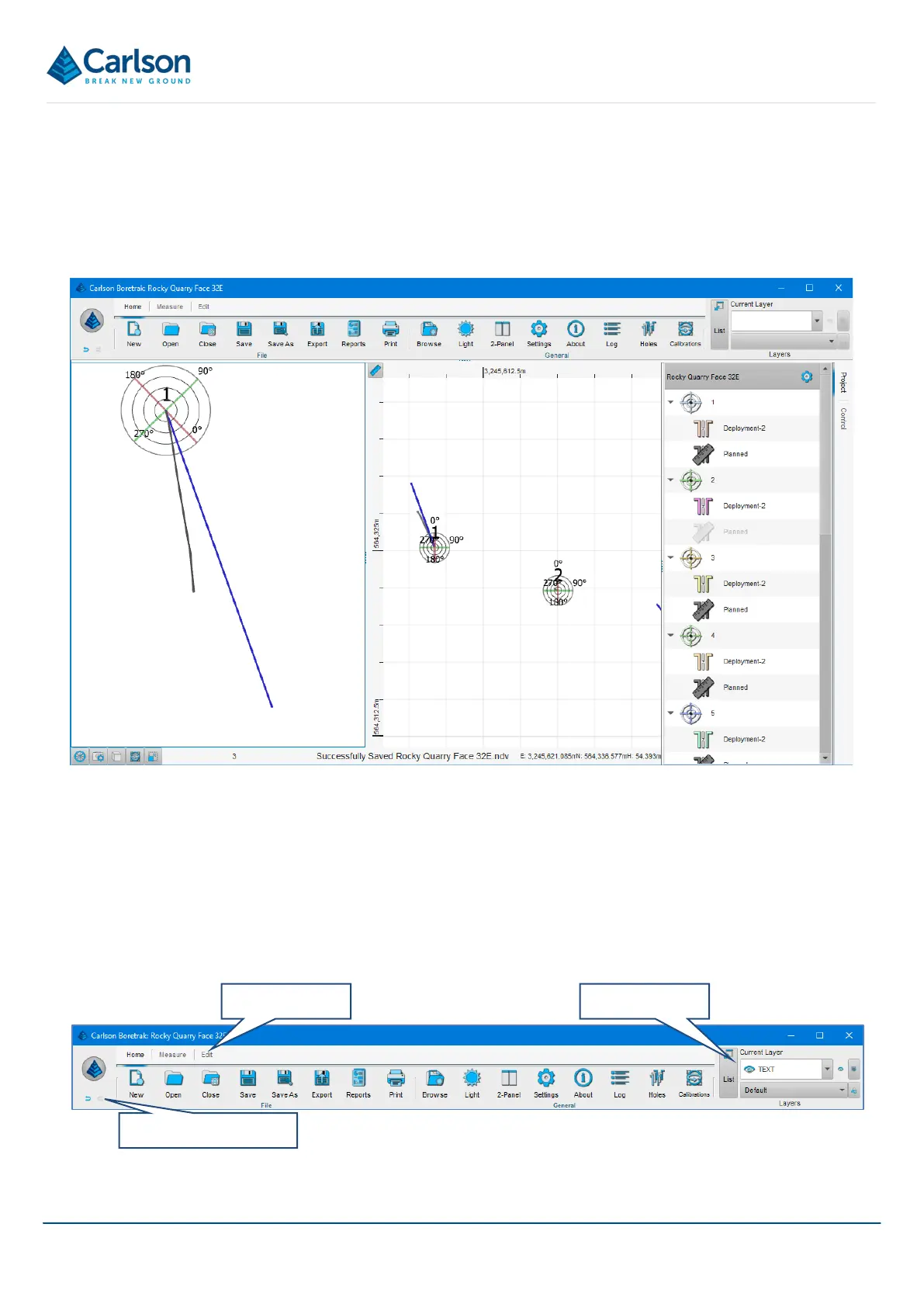924x1307 pixels.
Task: Click Save disk icon in upper window
Action: click(x=244, y=329)
